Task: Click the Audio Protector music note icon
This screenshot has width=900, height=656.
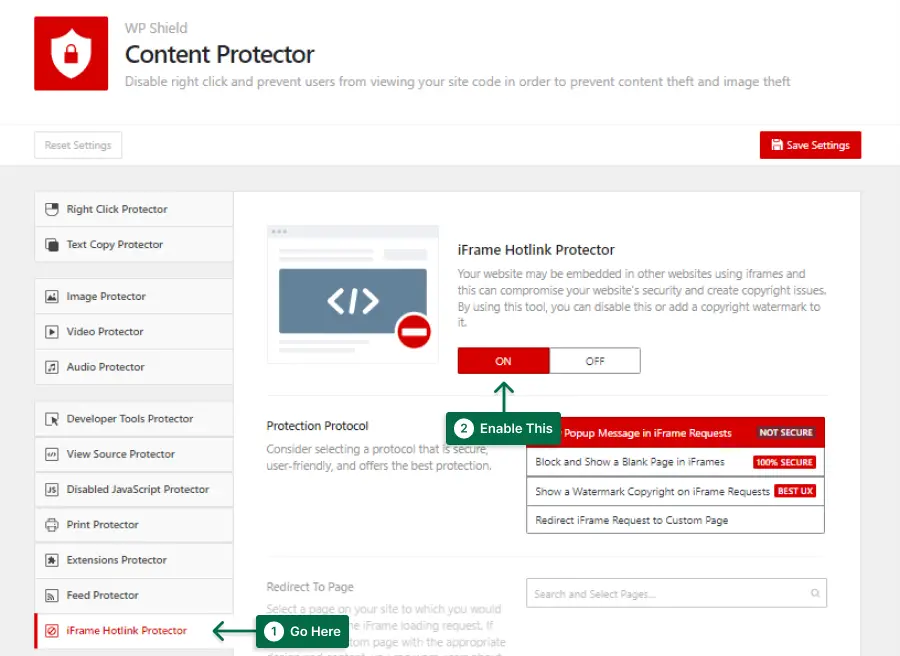Action: pyautogui.click(x=52, y=367)
